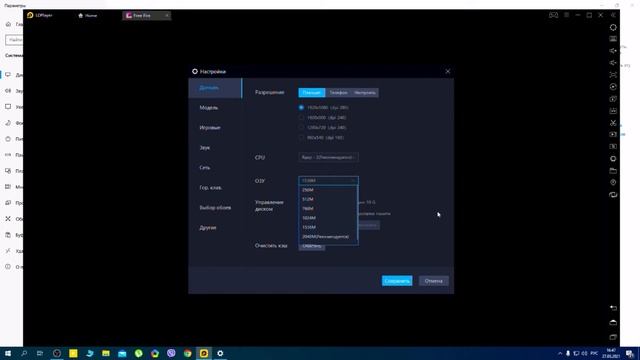The image size is (640, 360).
Task: Open the Выбор обоев settings section
Action: coord(215,208)
